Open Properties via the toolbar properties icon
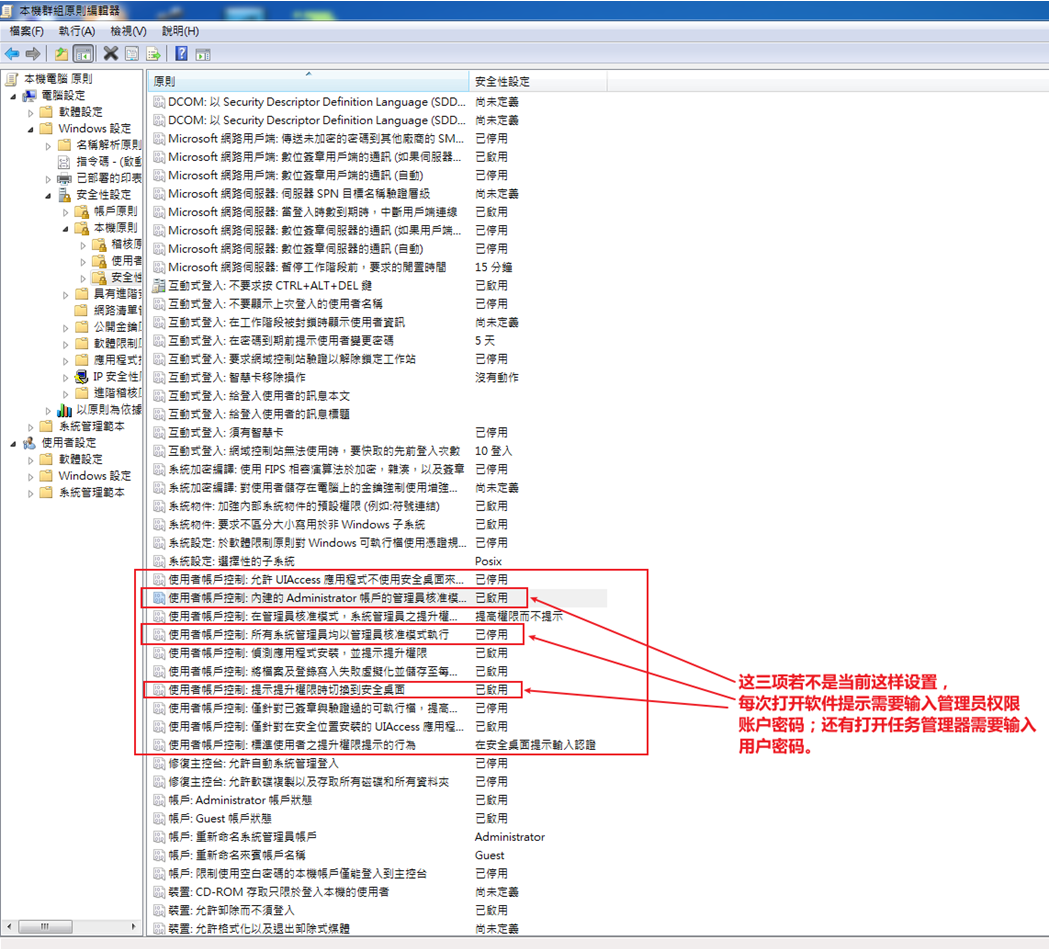This screenshot has height=949, width=1049. [132, 54]
